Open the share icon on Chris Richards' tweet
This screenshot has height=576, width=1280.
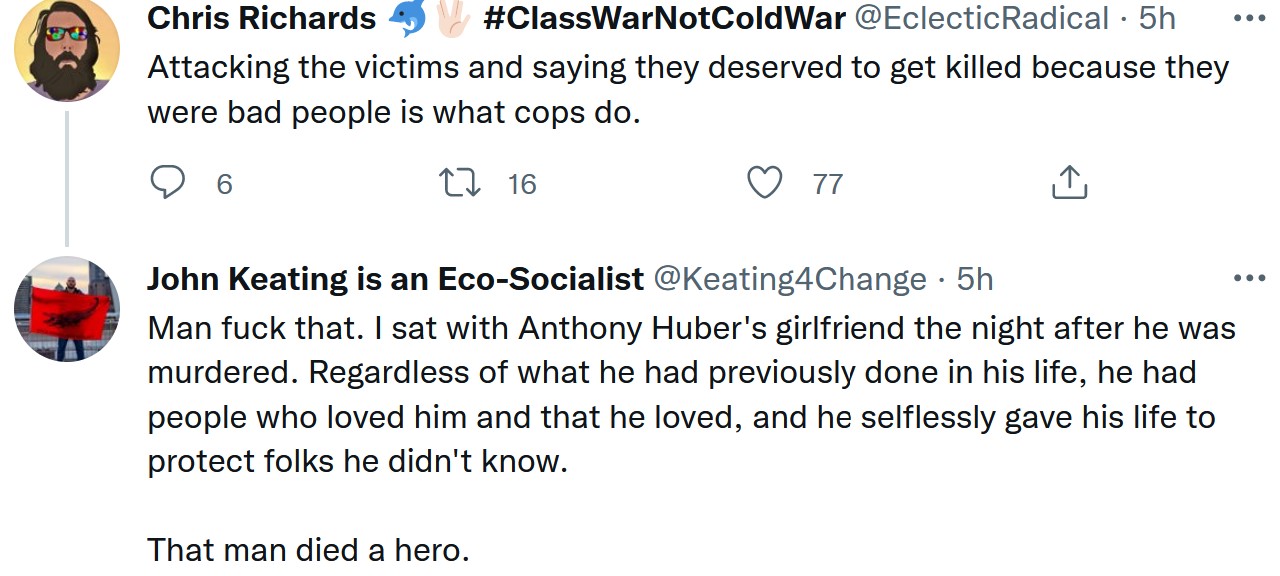click(1069, 183)
